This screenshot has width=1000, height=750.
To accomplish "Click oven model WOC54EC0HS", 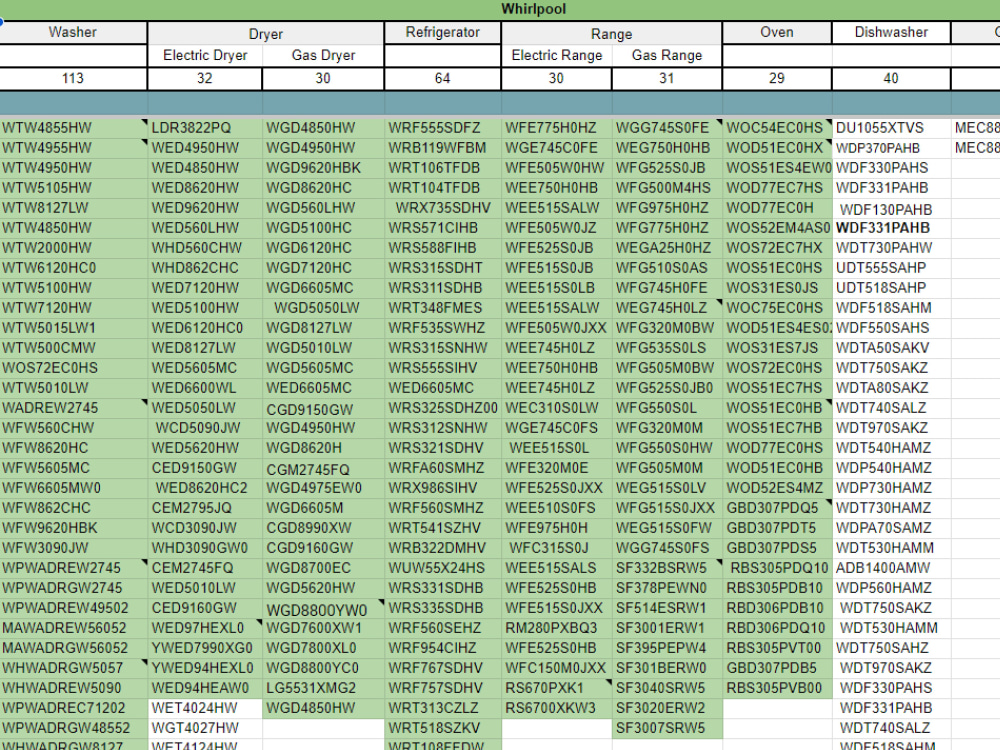I will tap(775, 128).
